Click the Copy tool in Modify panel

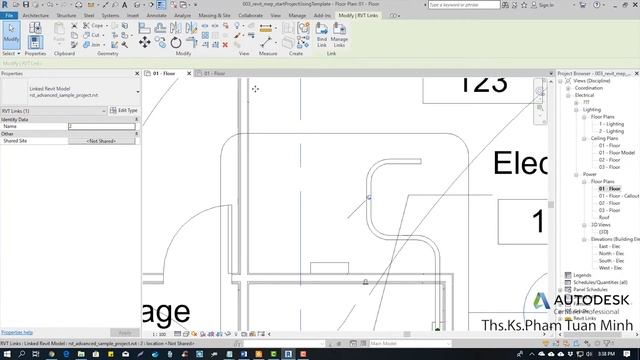point(160,42)
